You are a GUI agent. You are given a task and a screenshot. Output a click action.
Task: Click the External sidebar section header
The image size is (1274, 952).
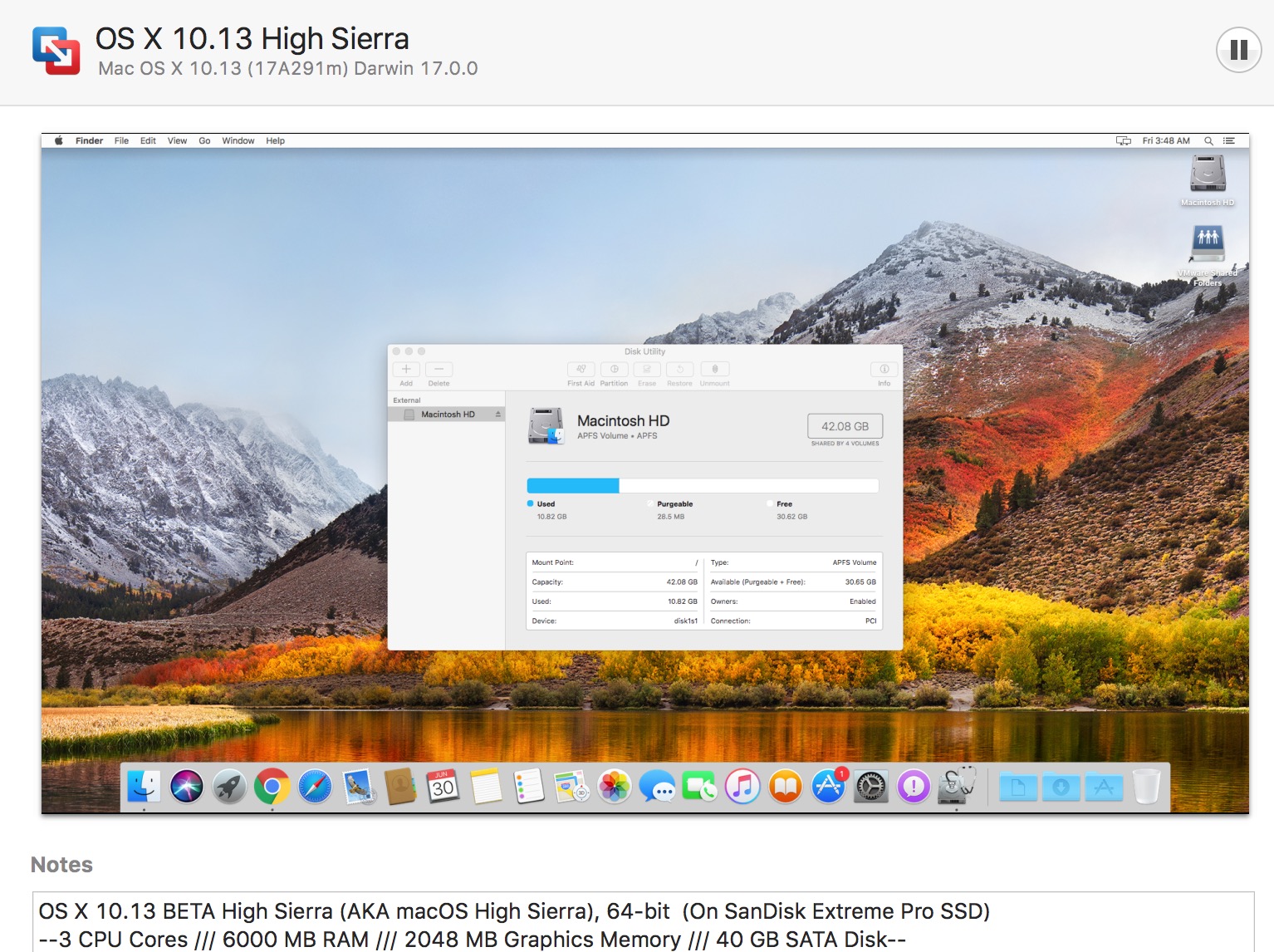[407, 400]
